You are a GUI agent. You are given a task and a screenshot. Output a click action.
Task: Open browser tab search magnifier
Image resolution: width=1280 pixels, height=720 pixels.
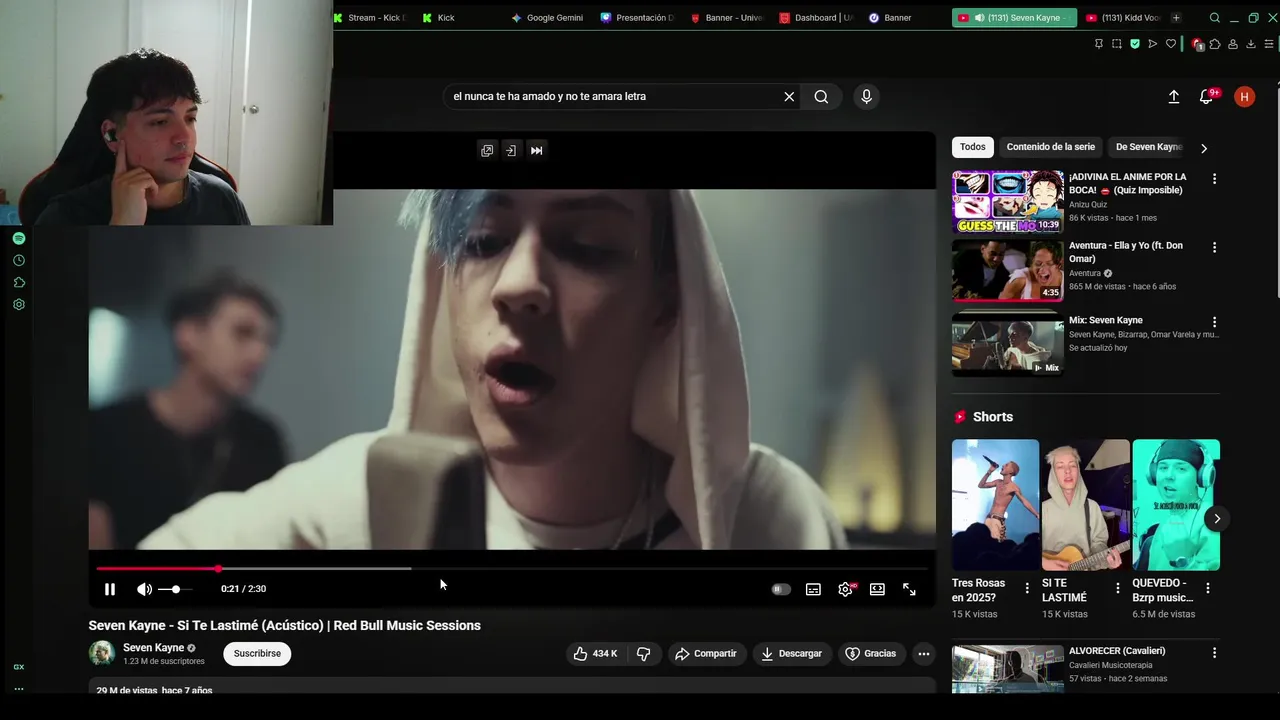(x=1215, y=18)
